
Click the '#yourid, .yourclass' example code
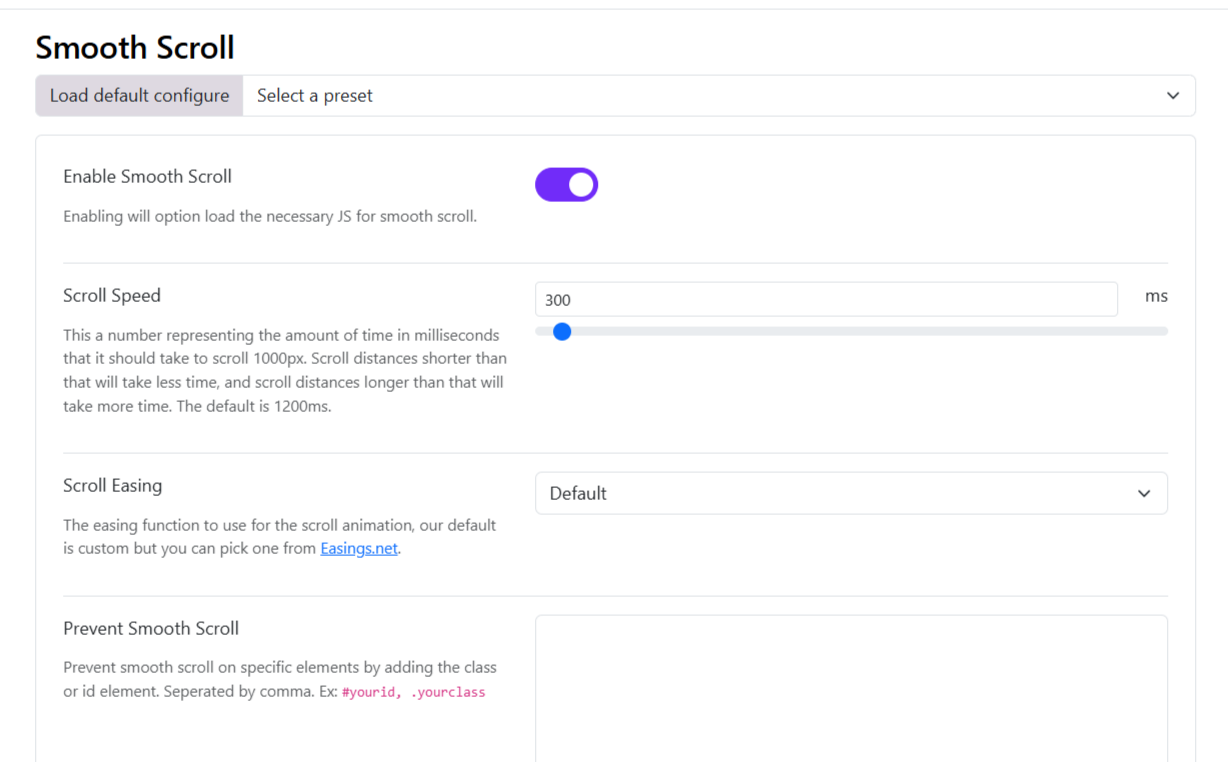tap(413, 692)
